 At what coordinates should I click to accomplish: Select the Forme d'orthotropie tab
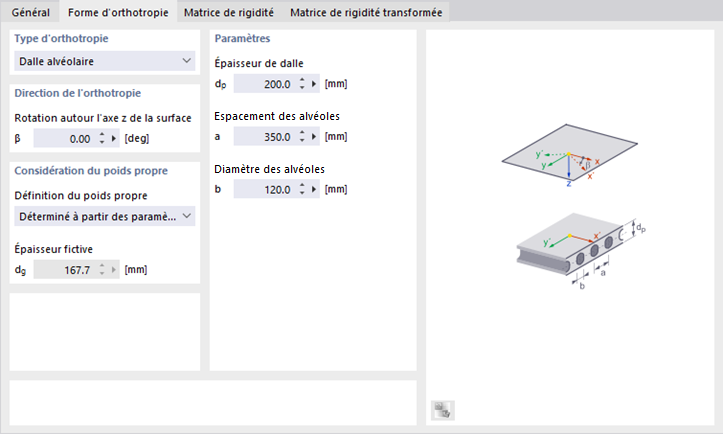118,12
